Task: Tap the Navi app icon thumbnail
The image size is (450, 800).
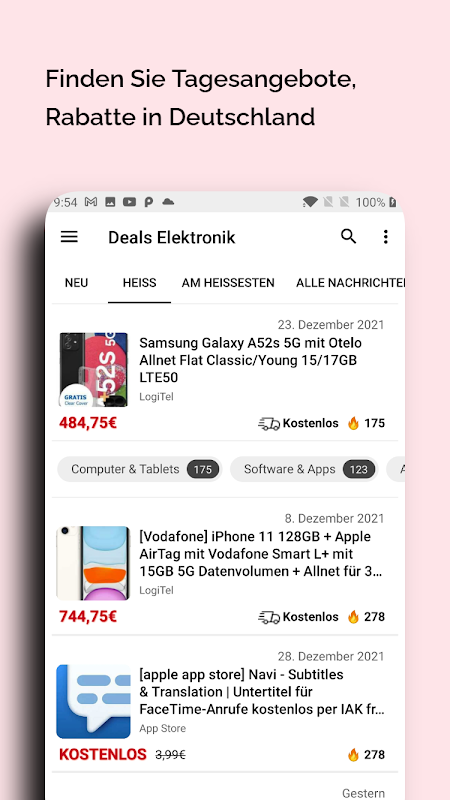Action: pyautogui.click(x=93, y=702)
